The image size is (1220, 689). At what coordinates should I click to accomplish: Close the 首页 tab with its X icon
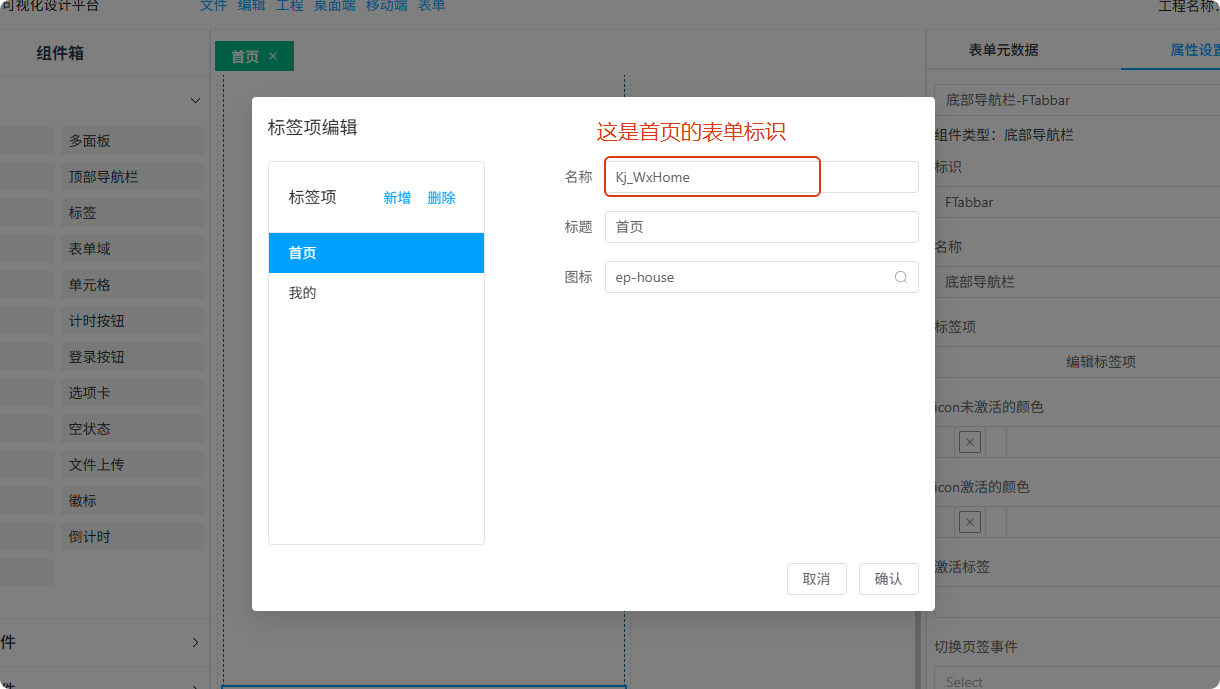273,57
